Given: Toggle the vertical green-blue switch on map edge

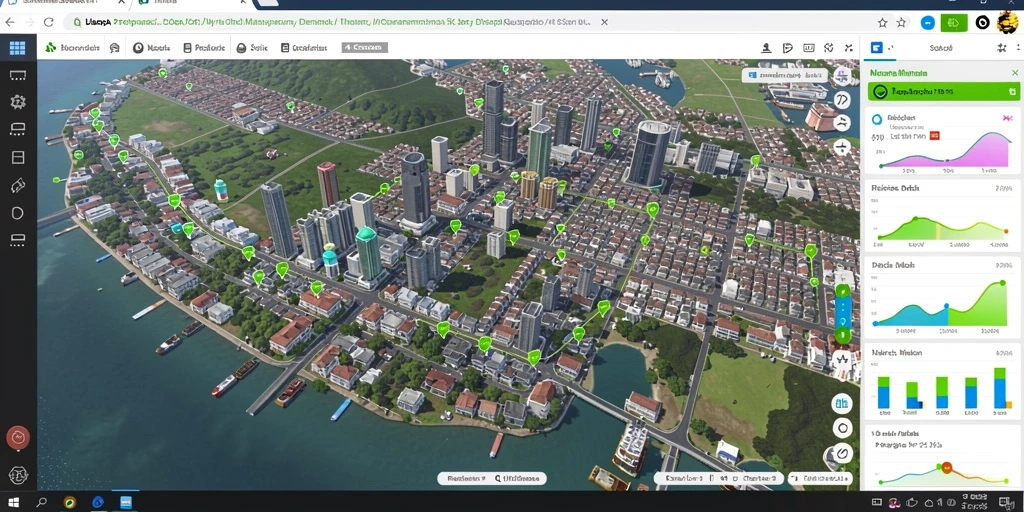Looking at the screenshot, I should click(x=842, y=313).
